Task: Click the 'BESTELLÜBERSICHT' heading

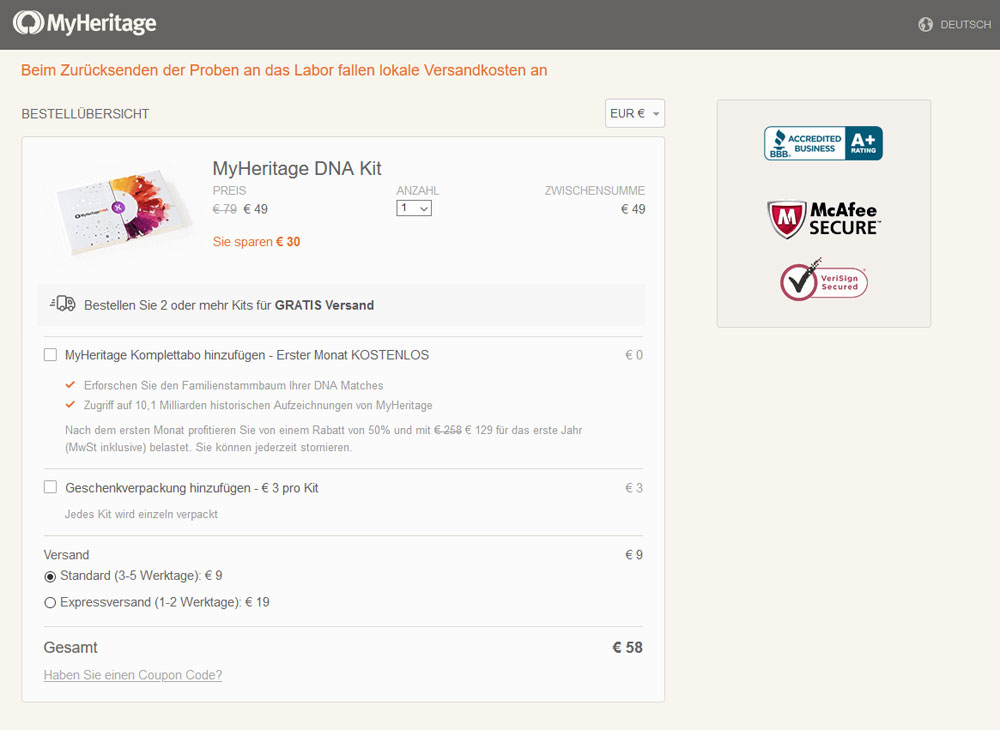Action: click(x=85, y=113)
